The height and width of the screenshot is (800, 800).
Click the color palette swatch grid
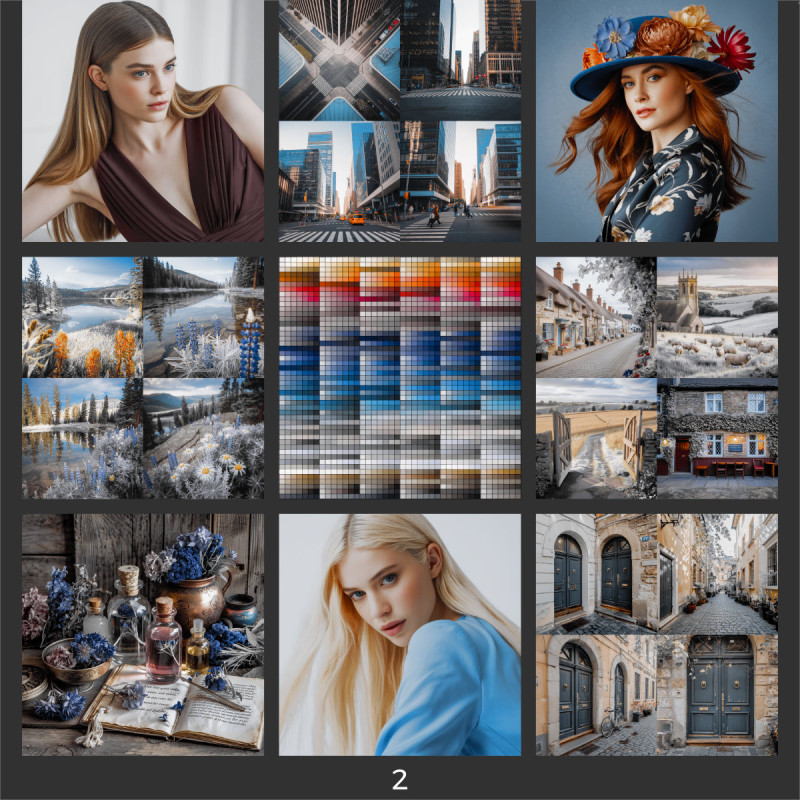400,378
